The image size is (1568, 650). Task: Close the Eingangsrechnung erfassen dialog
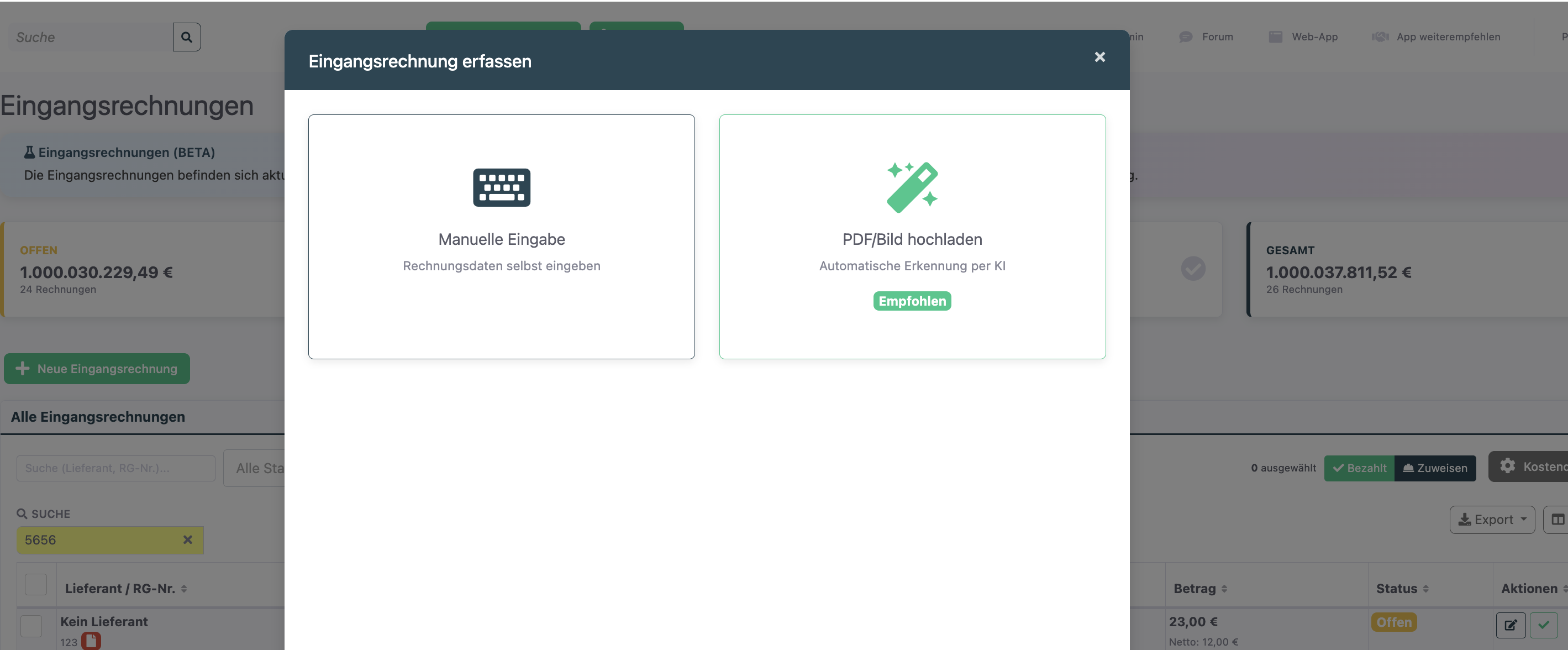1099,57
